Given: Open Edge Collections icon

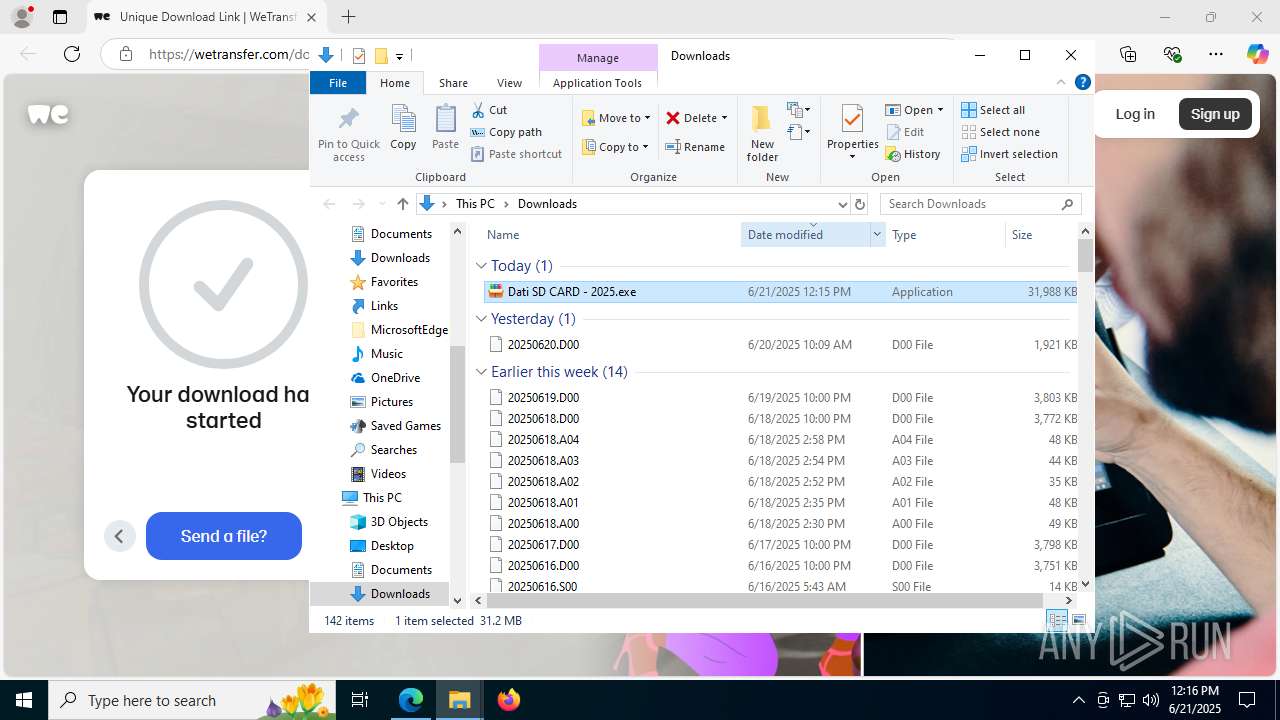Looking at the screenshot, I should coord(1128,54).
